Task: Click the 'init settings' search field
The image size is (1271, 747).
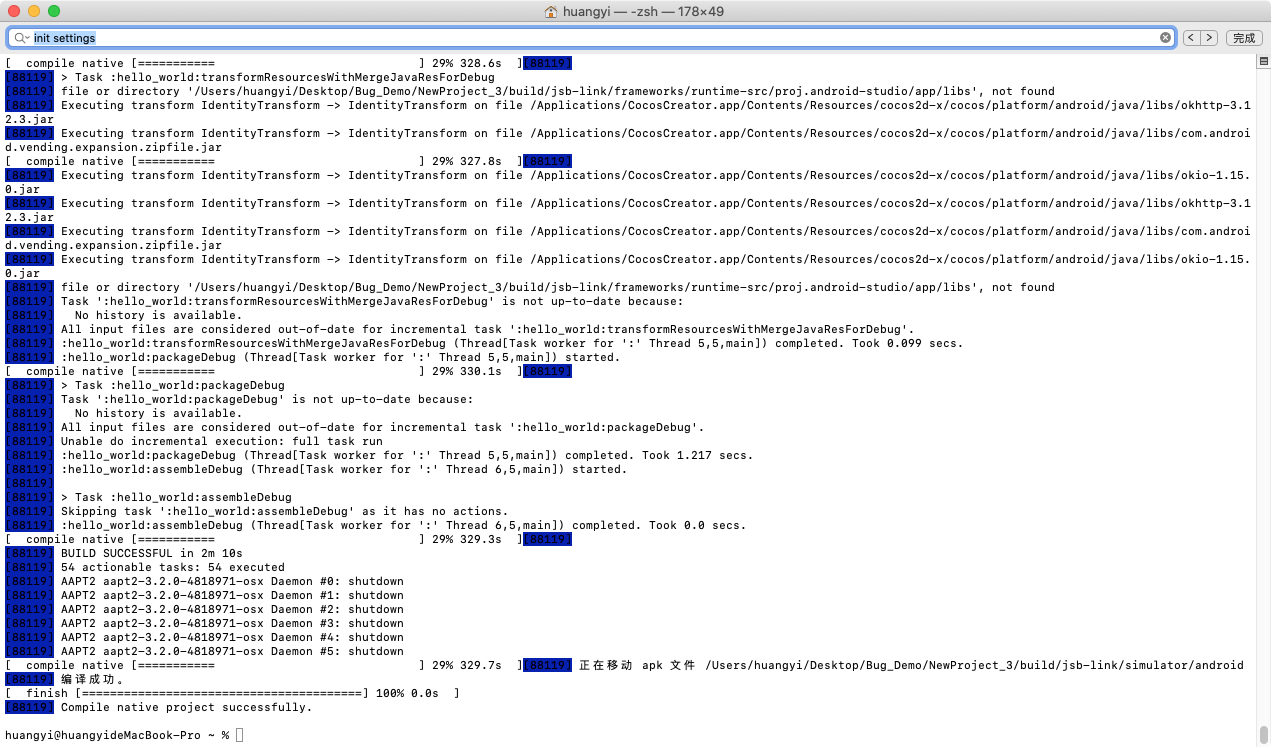Action: point(590,38)
